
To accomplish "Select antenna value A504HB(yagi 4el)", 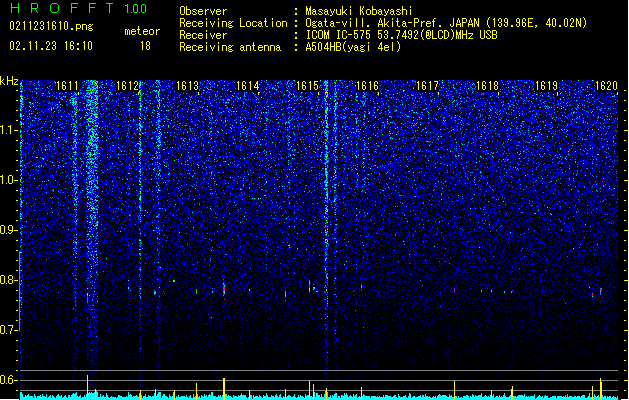I will (353, 47).
